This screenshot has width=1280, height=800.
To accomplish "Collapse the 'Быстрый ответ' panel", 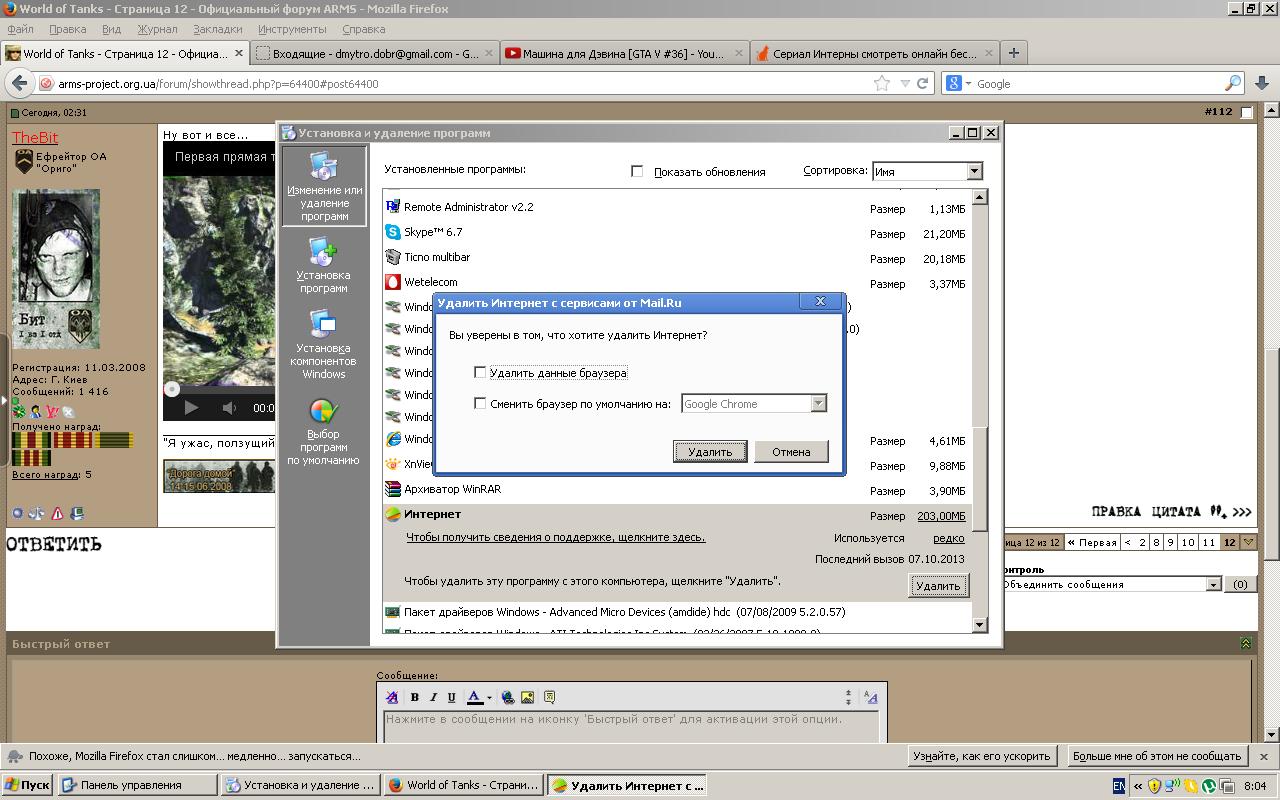I will click(1245, 643).
